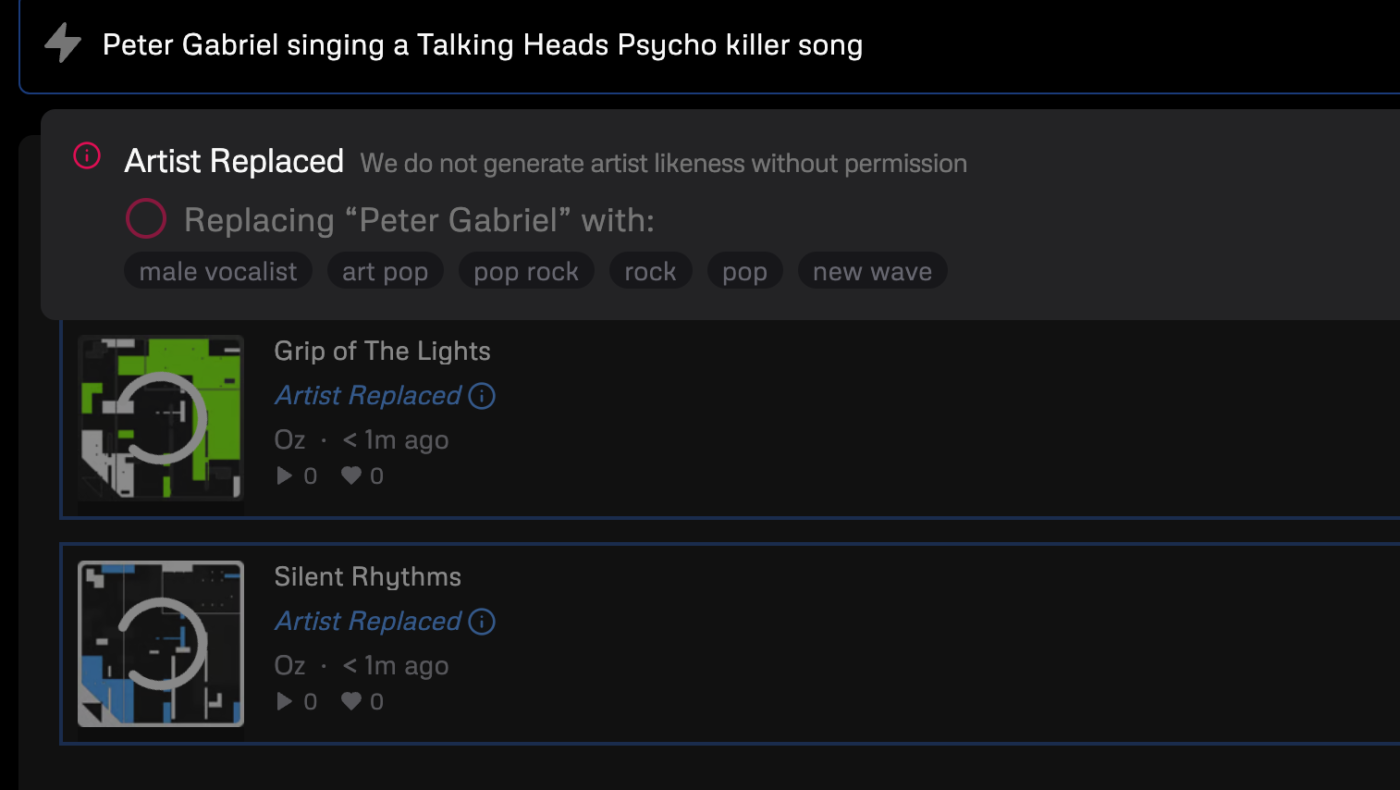
Task: Select the "male vocalist" tag
Action: [218, 271]
